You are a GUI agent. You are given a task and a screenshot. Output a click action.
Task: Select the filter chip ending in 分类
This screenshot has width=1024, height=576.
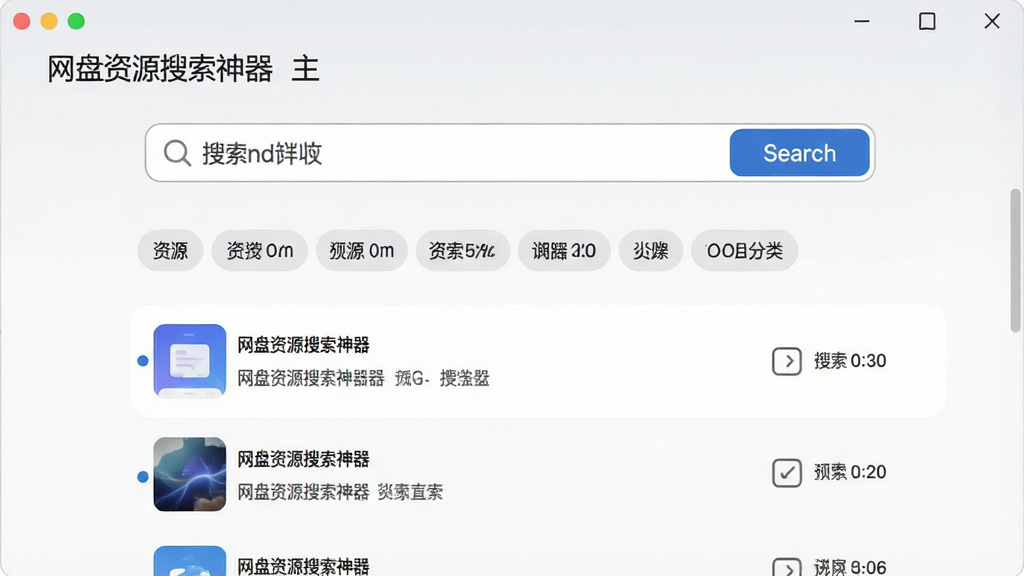pos(744,251)
